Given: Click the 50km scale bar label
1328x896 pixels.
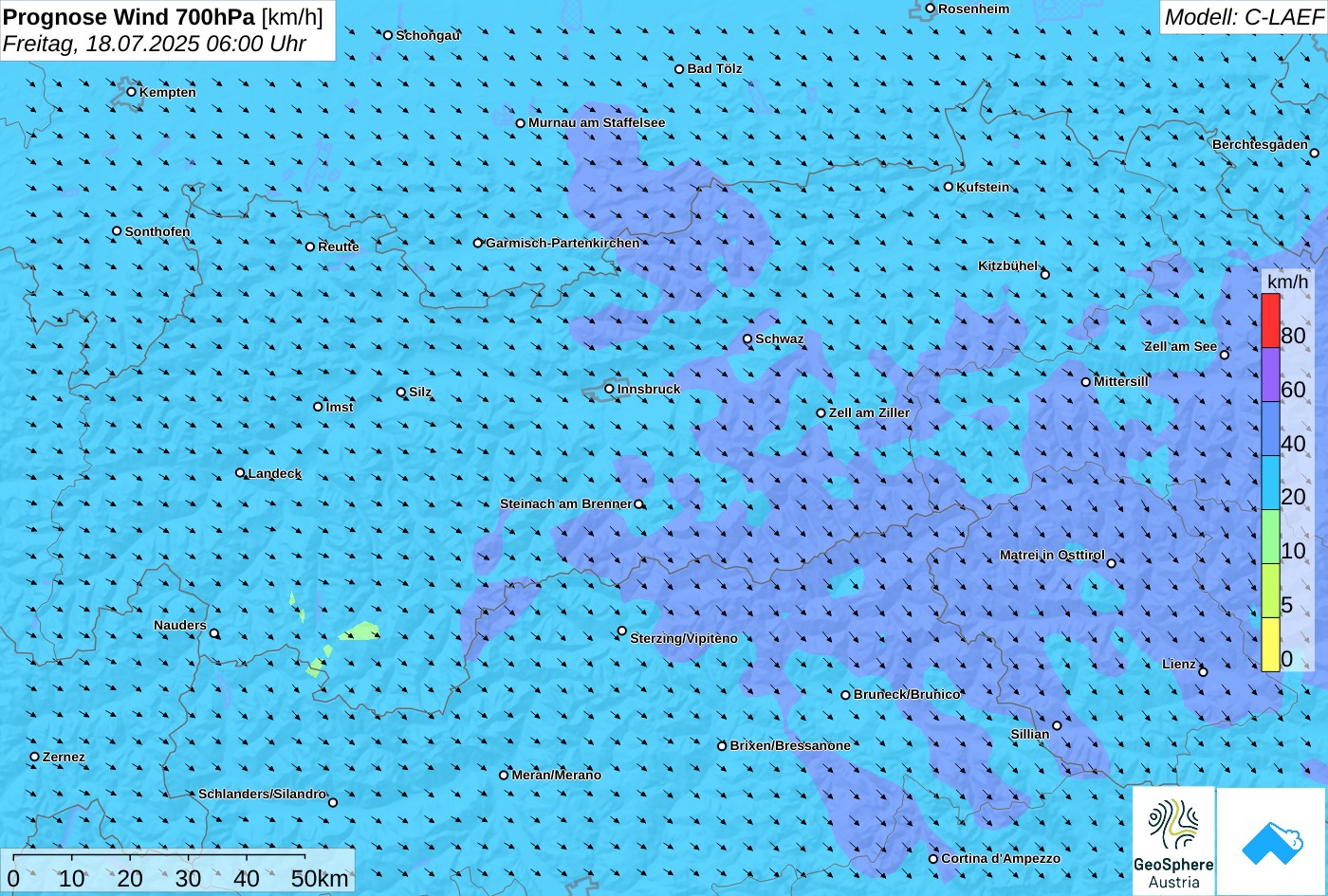Looking at the screenshot, I should pyautogui.click(x=320, y=879).
